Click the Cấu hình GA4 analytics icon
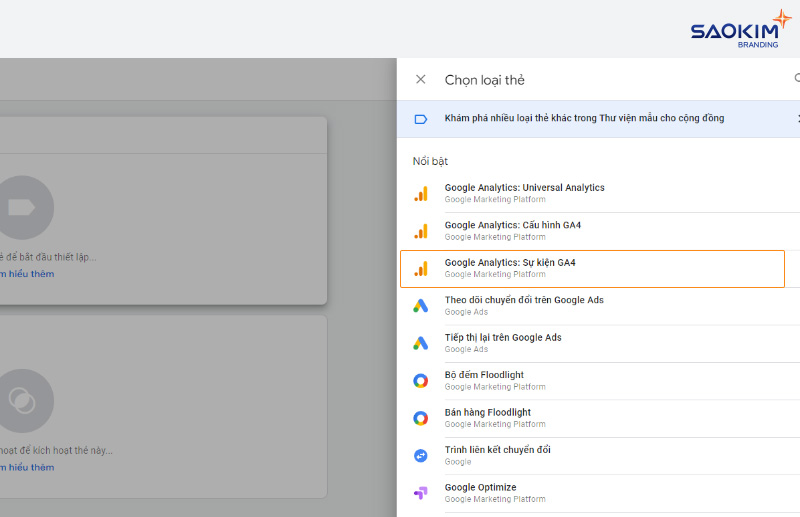This screenshot has width=800, height=517. [x=421, y=231]
